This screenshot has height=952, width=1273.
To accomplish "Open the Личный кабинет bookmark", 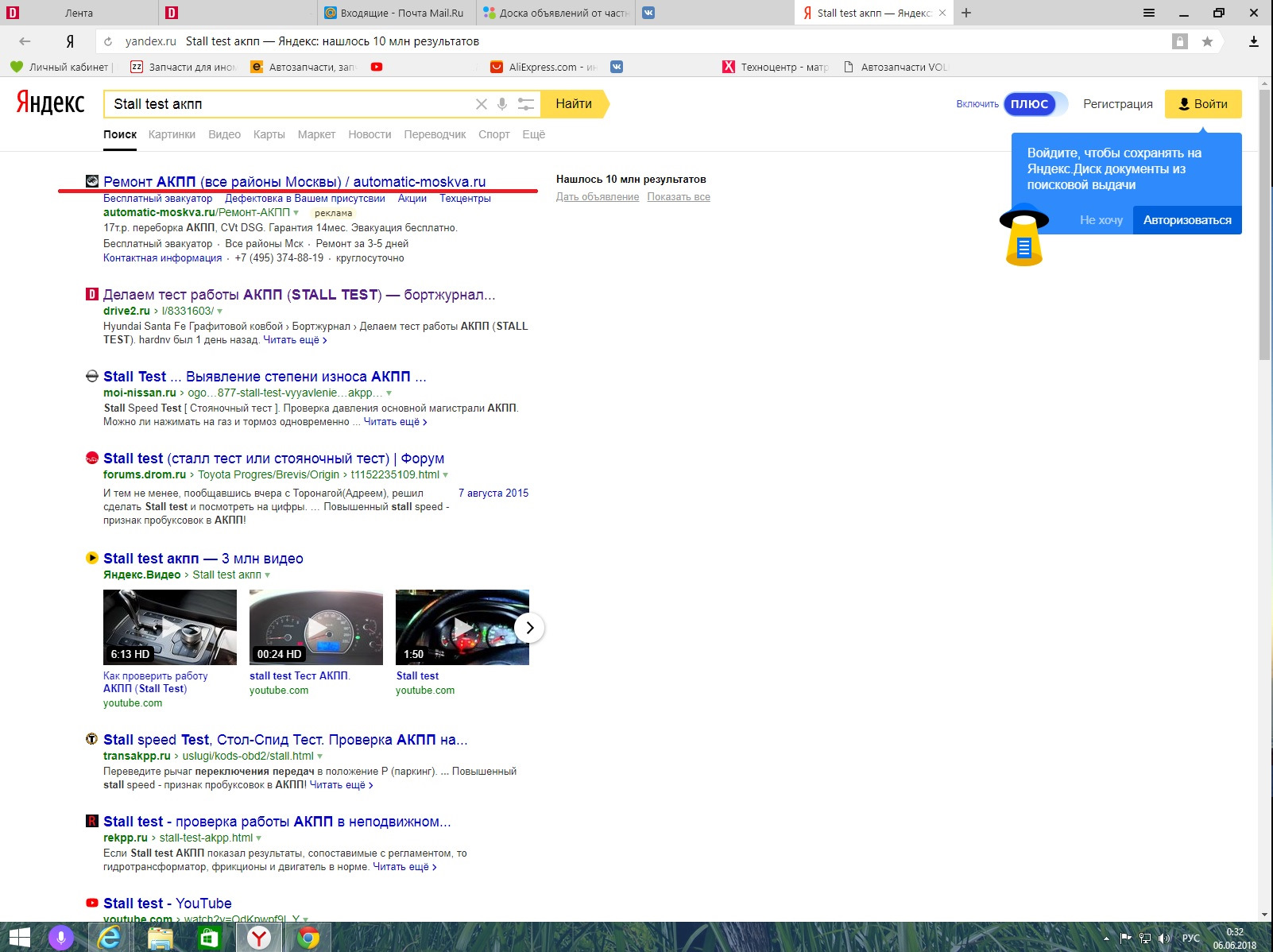I will coord(61,67).
